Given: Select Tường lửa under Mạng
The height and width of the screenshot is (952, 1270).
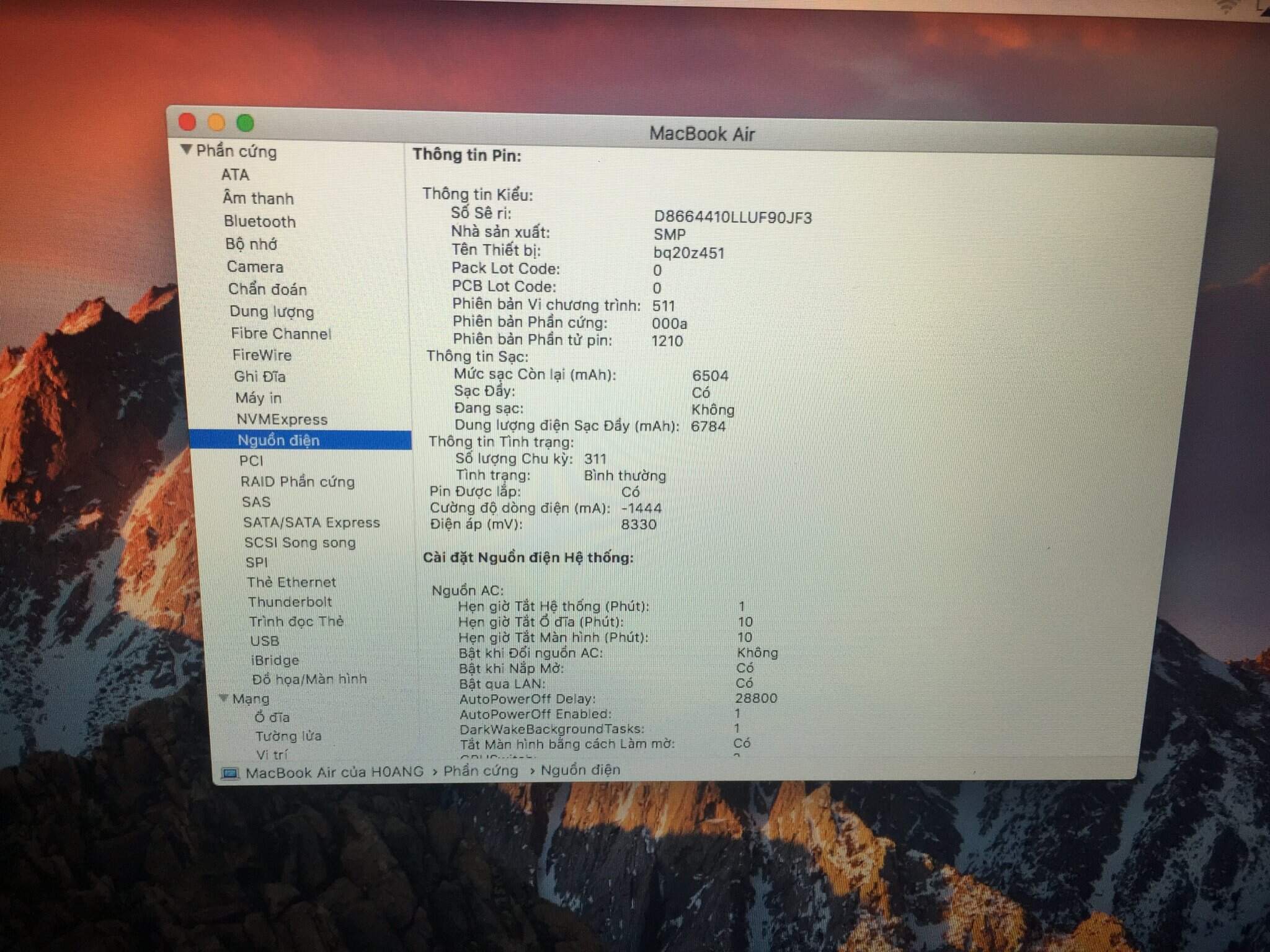Looking at the screenshot, I should [288, 736].
